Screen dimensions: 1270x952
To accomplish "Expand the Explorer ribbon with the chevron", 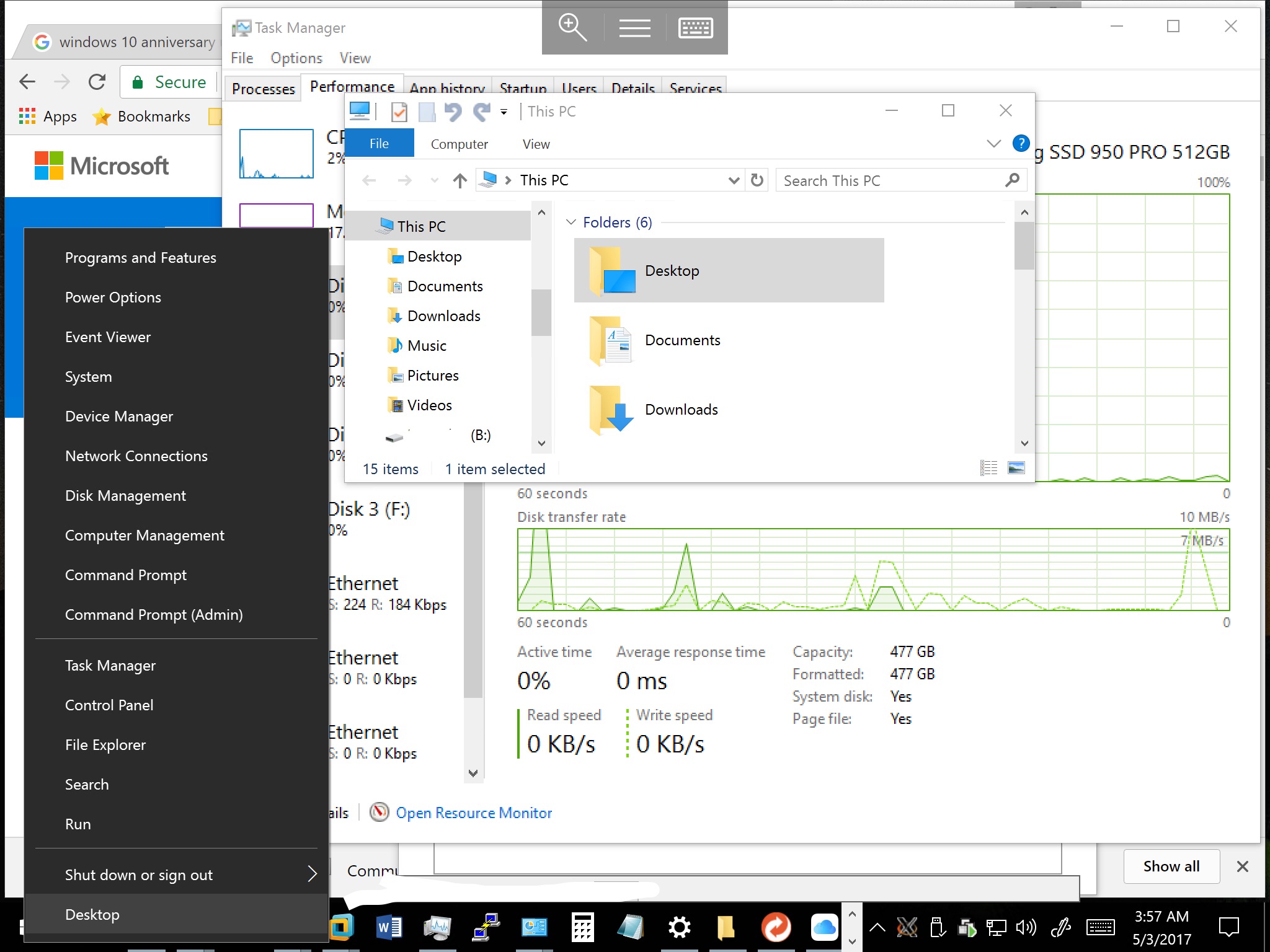I will point(993,143).
